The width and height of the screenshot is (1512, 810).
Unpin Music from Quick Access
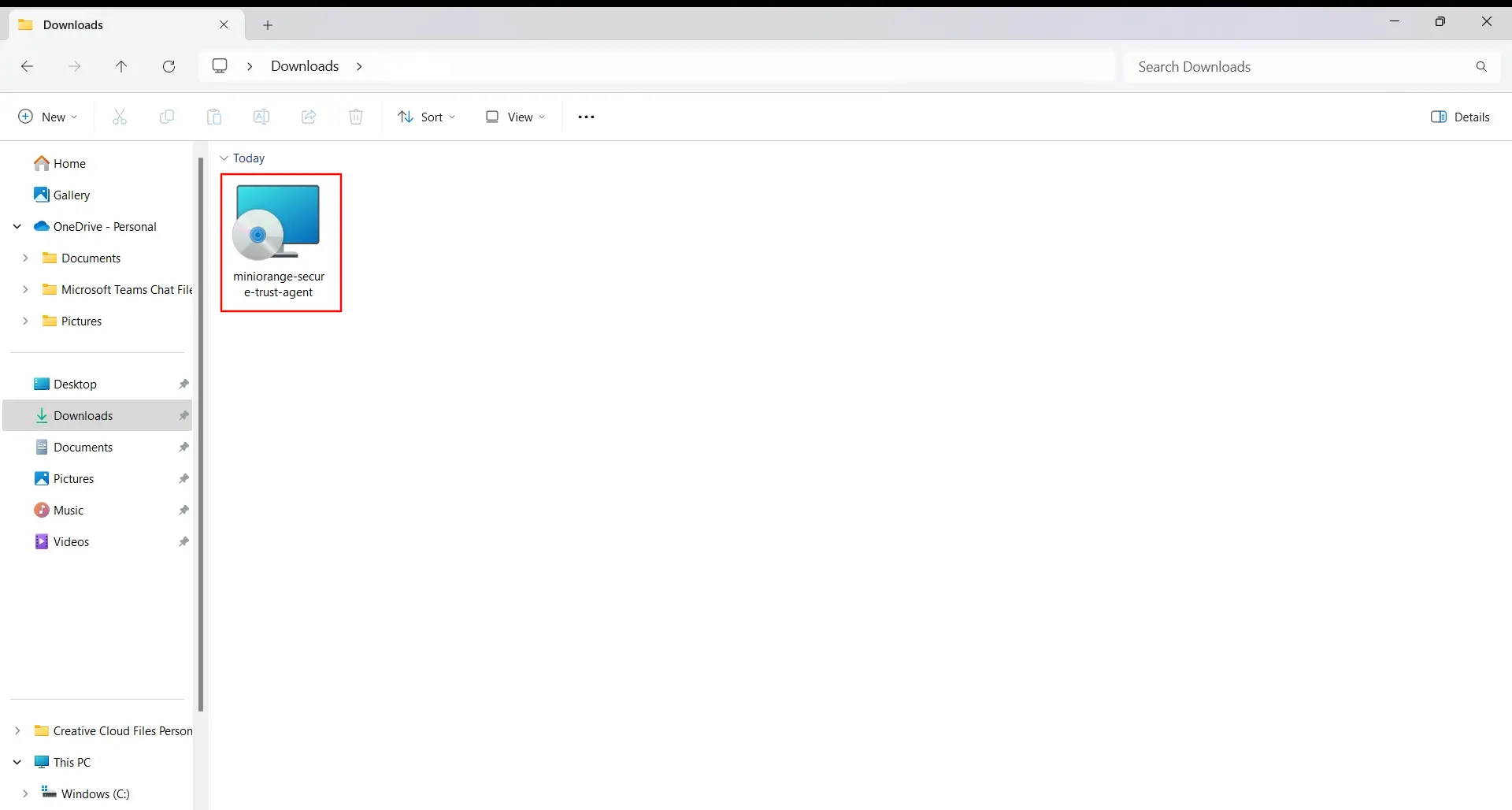pyautogui.click(x=183, y=510)
